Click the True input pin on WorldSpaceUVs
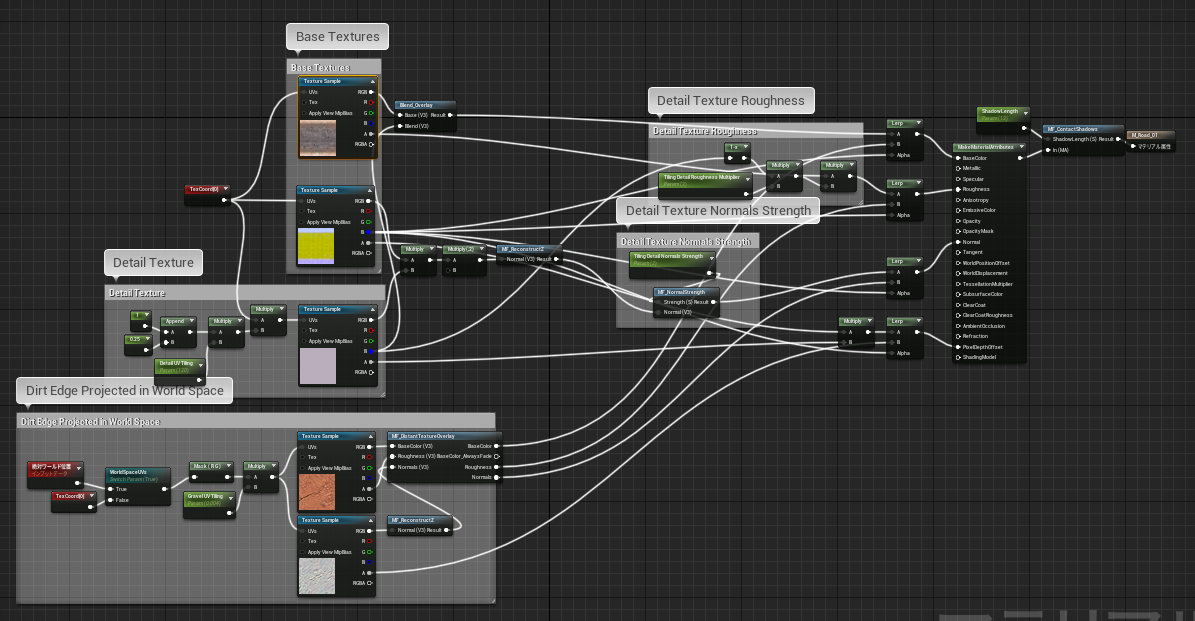Viewport: 1195px width, 621px height. click(111, 489)
